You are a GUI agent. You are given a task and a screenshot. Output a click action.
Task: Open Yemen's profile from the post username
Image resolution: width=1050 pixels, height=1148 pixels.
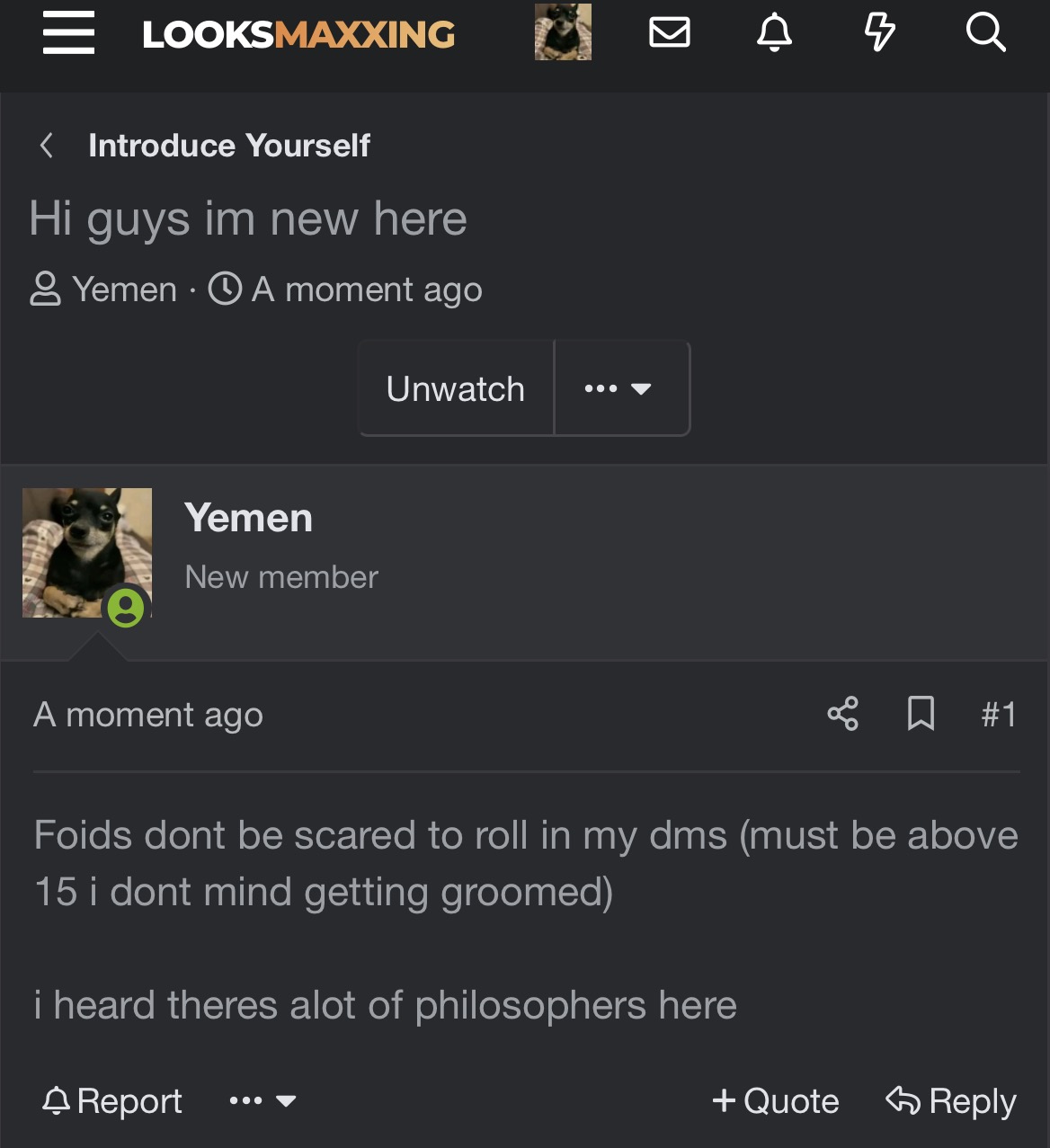point(248,518)
